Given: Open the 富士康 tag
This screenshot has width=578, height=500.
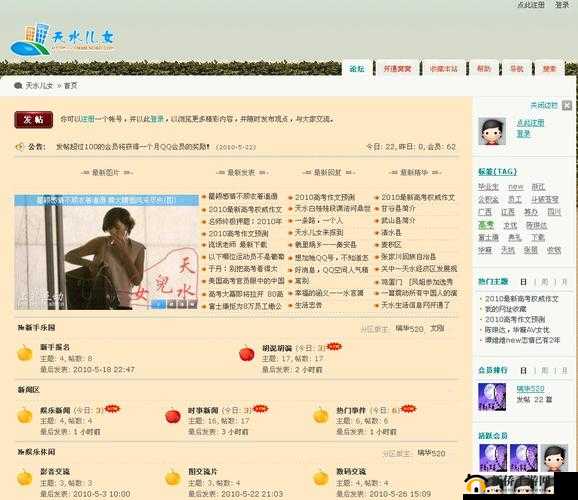Looking at the screenshot, I should click(488, 237).
